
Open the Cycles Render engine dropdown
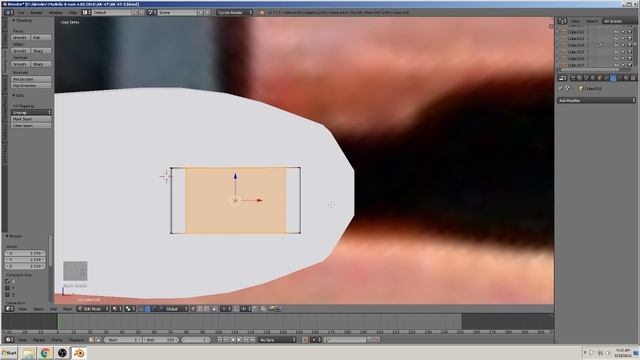[x=235, y=13]
